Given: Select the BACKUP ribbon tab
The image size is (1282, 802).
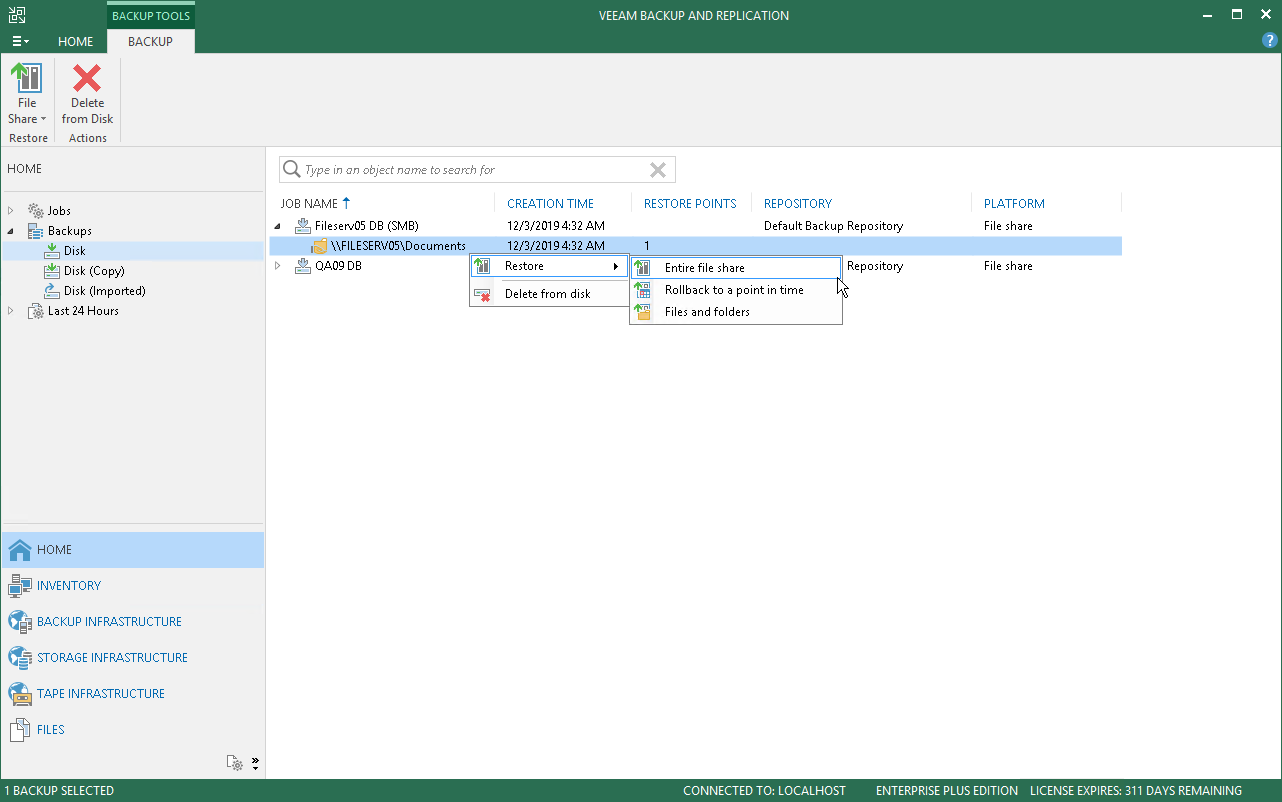Looking at the screenshot, I should click(151, 41).
